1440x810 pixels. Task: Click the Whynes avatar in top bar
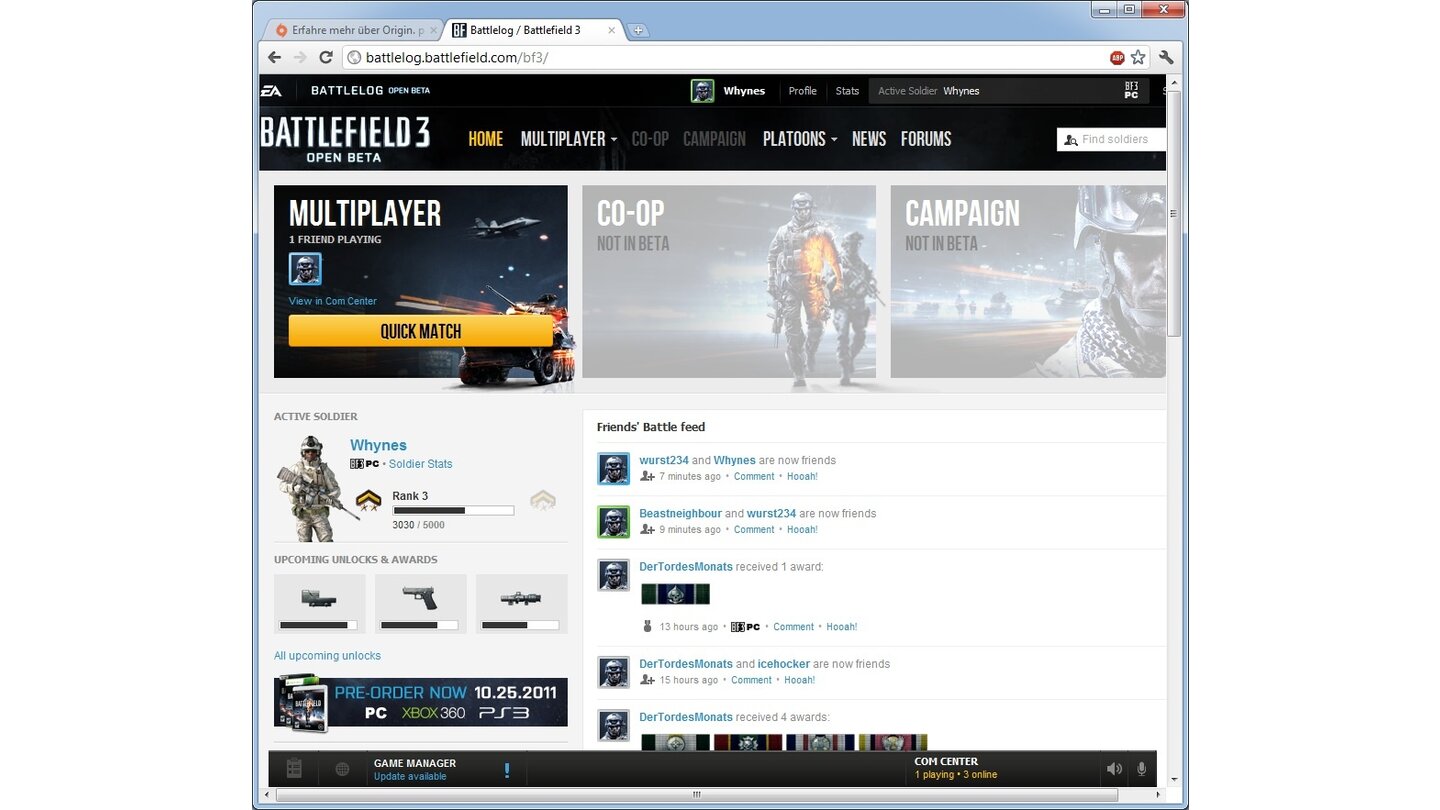point(703,91)
